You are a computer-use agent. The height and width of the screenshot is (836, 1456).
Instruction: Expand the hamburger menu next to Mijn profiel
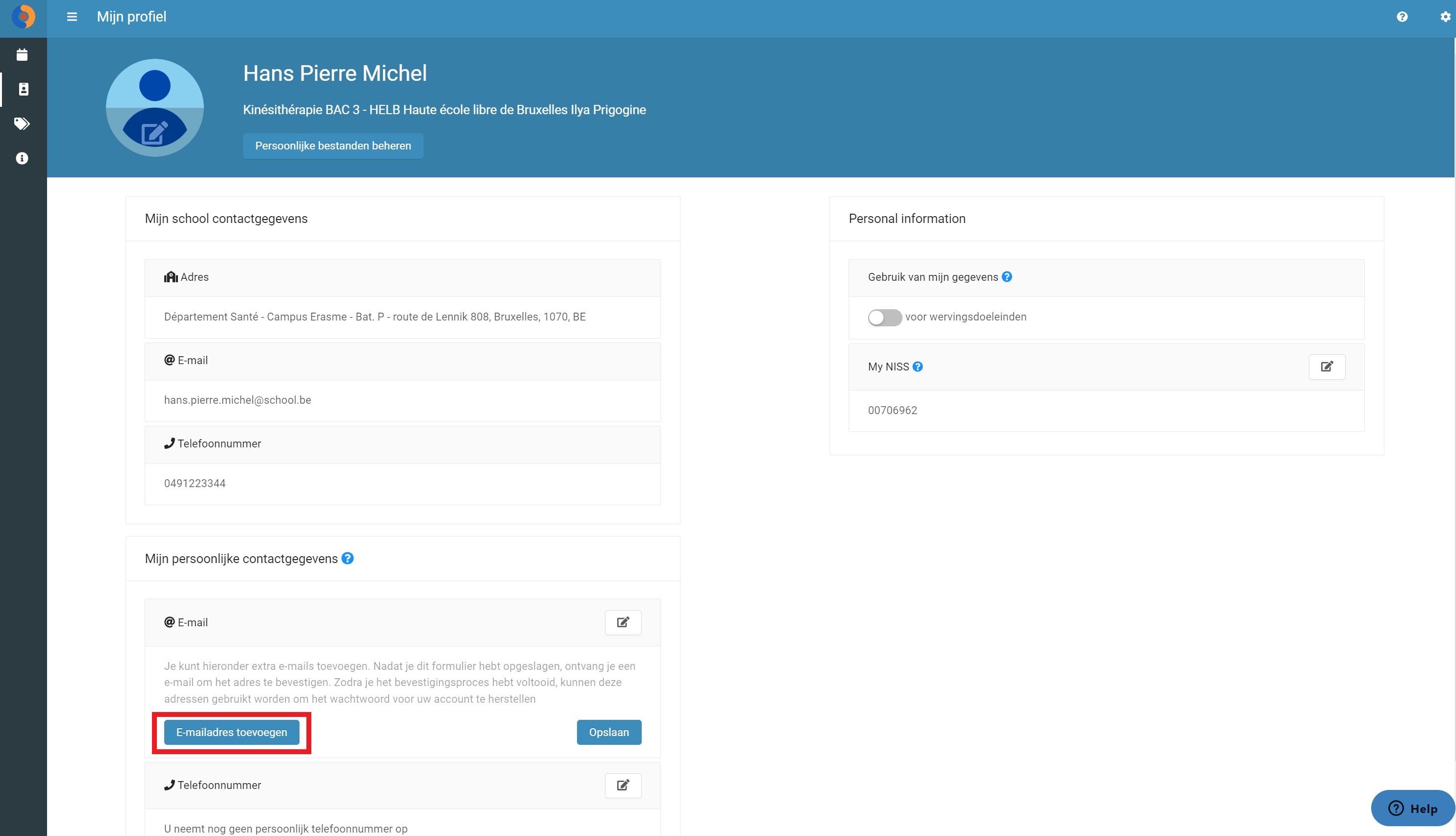point(72,17)
